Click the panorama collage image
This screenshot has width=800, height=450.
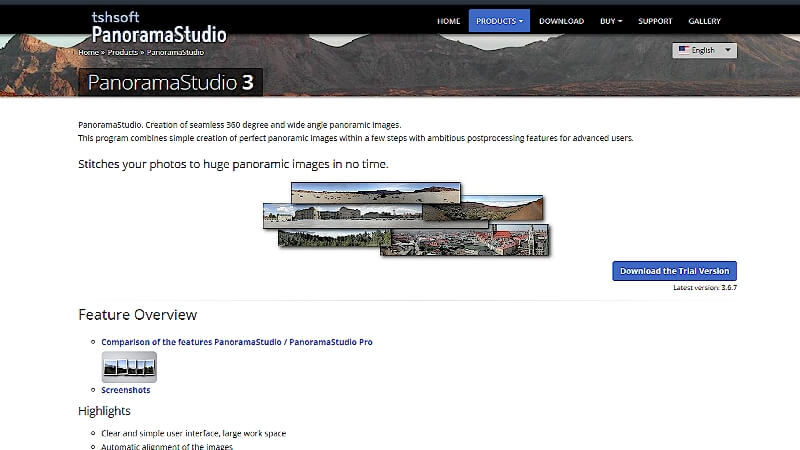(x=407, y=219)
